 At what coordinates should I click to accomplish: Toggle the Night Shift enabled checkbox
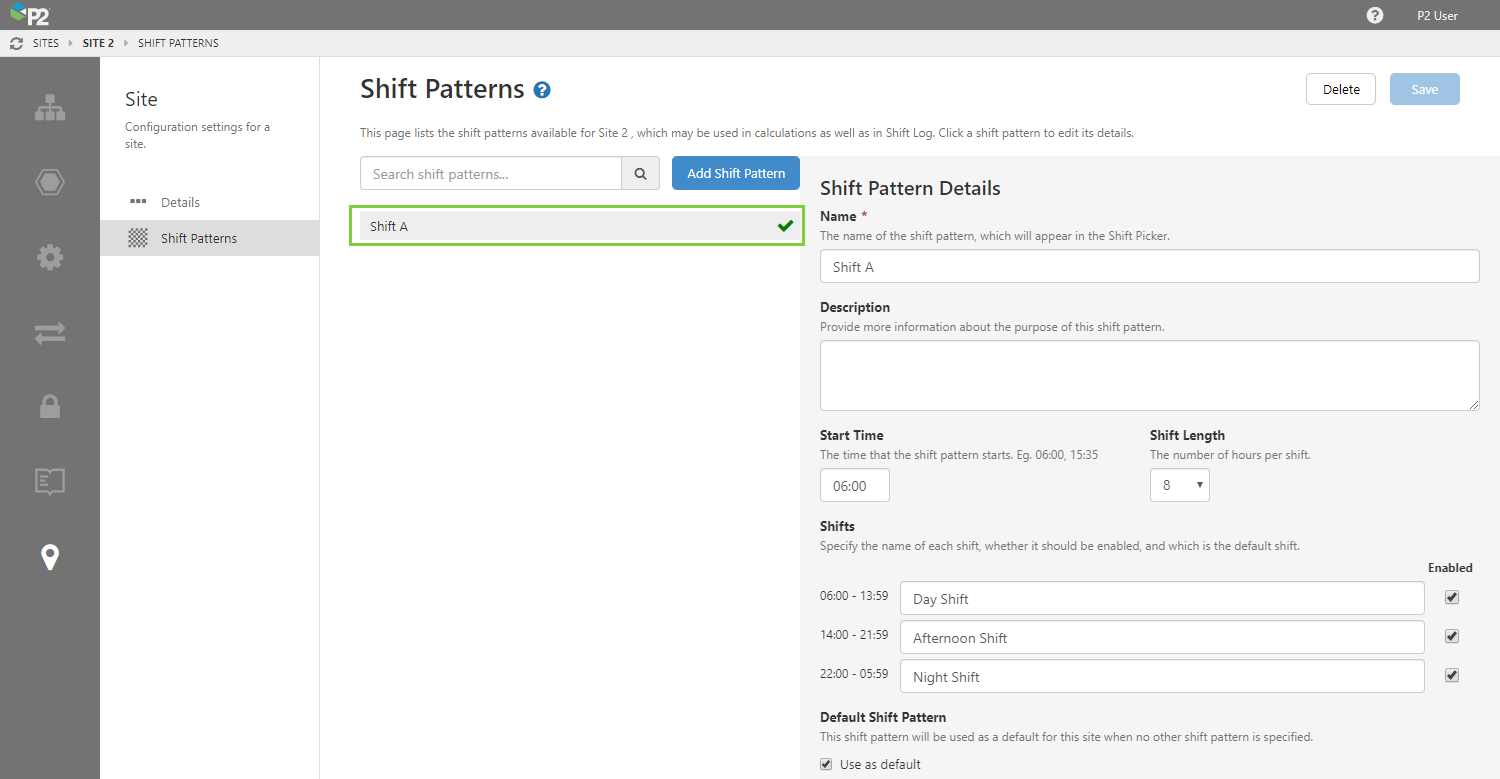tap(1452, 675)
